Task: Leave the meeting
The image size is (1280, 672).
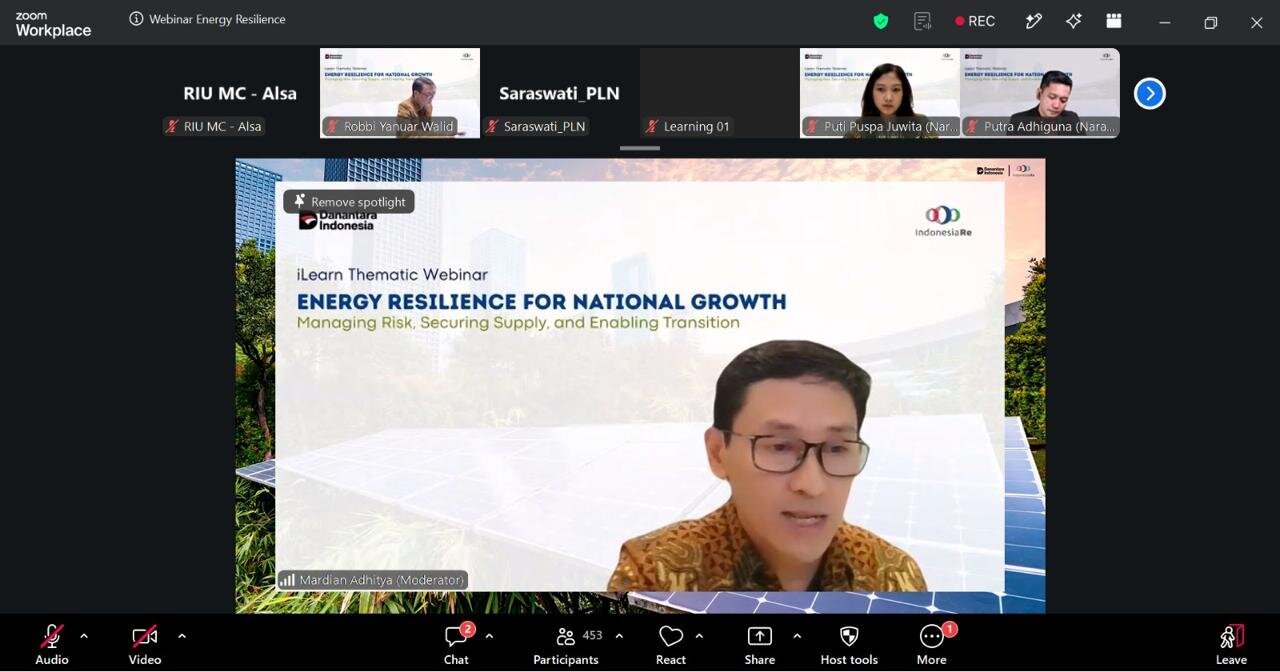Action: (x=1231, y=644)
